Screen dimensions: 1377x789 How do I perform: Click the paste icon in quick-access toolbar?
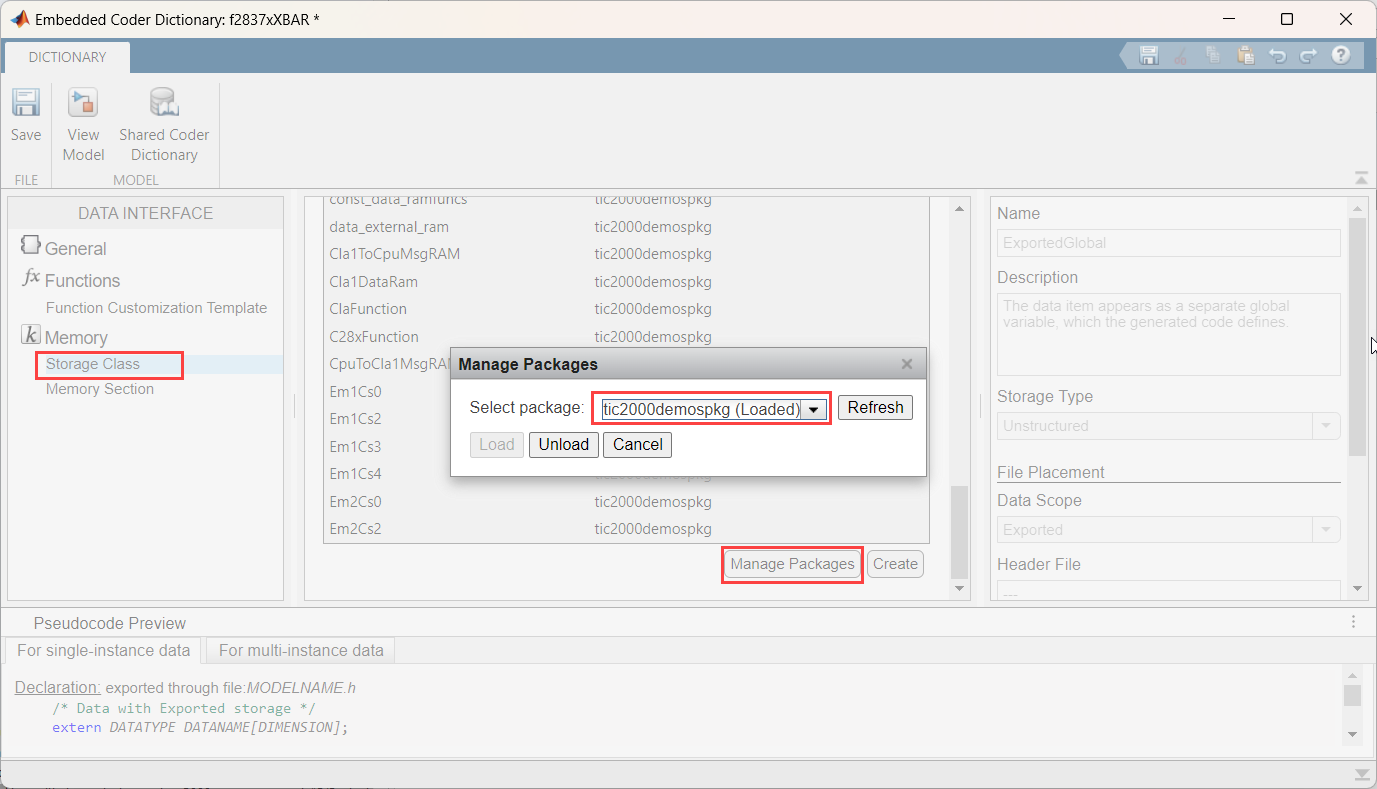[1245, 56]
